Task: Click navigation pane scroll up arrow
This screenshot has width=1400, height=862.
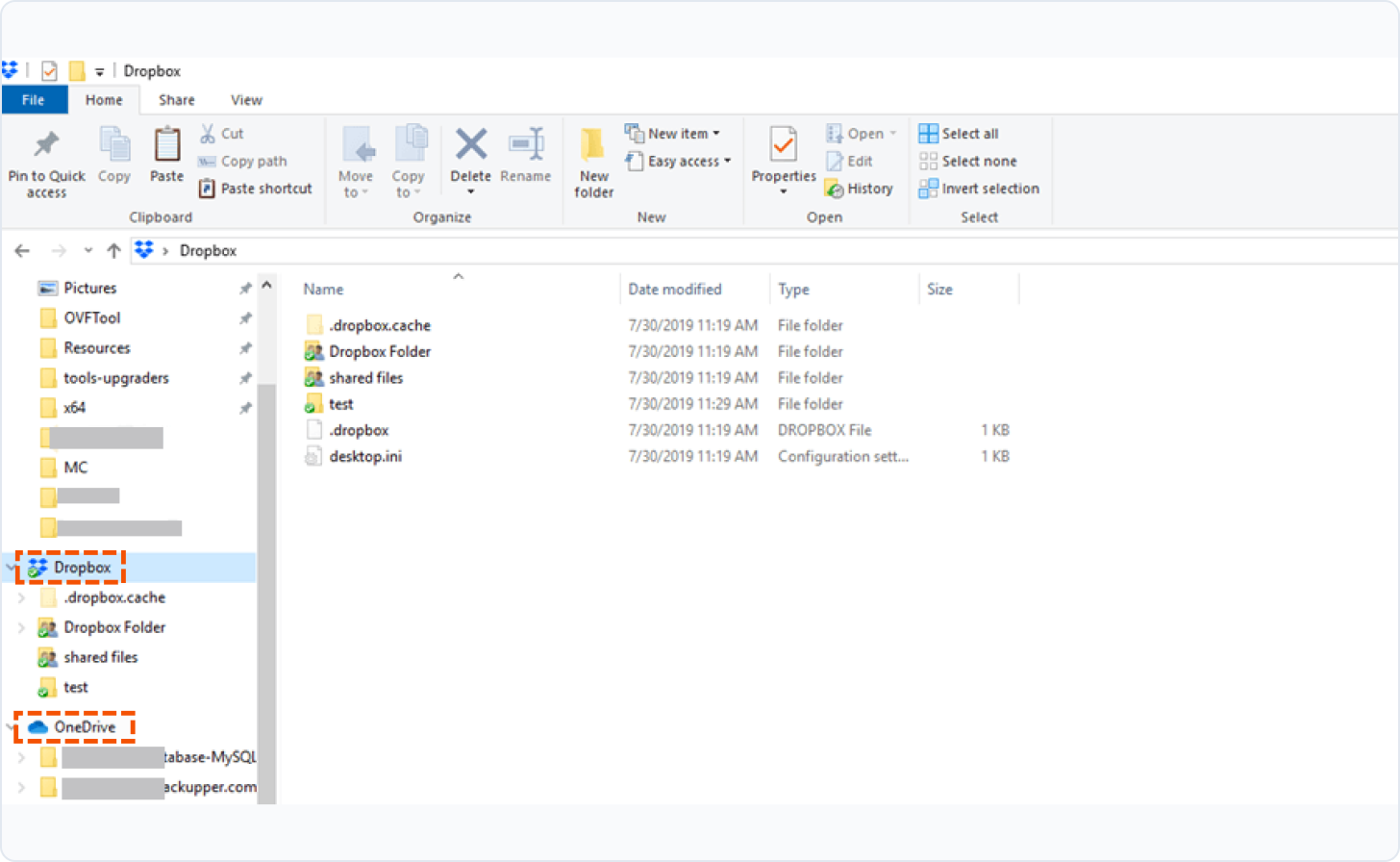Action: tap(266, 286)
